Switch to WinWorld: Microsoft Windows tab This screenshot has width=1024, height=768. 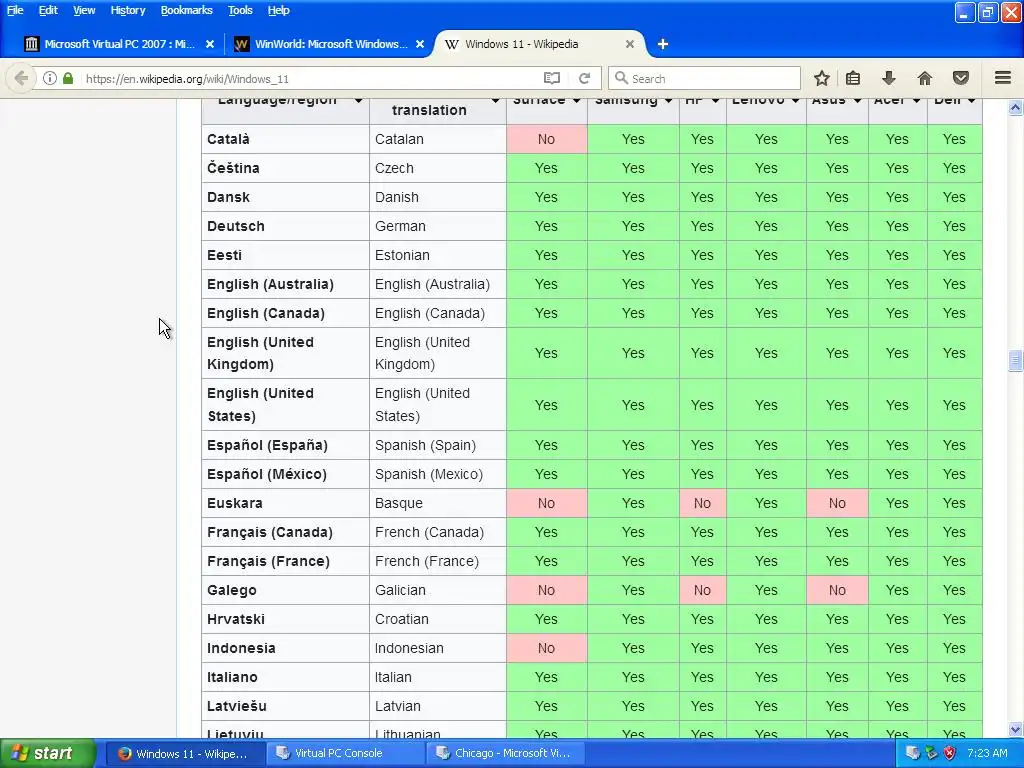(x=330, y=44)
